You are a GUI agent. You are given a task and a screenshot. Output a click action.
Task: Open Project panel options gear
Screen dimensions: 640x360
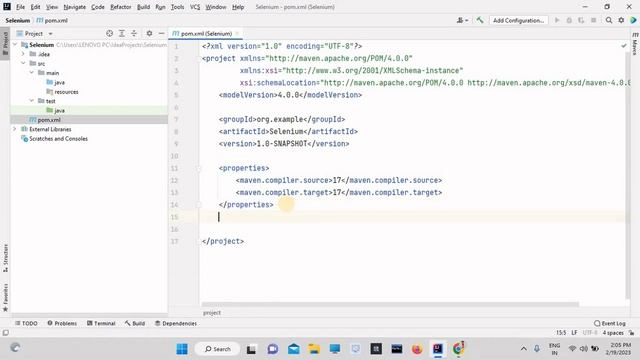point(149,33)
